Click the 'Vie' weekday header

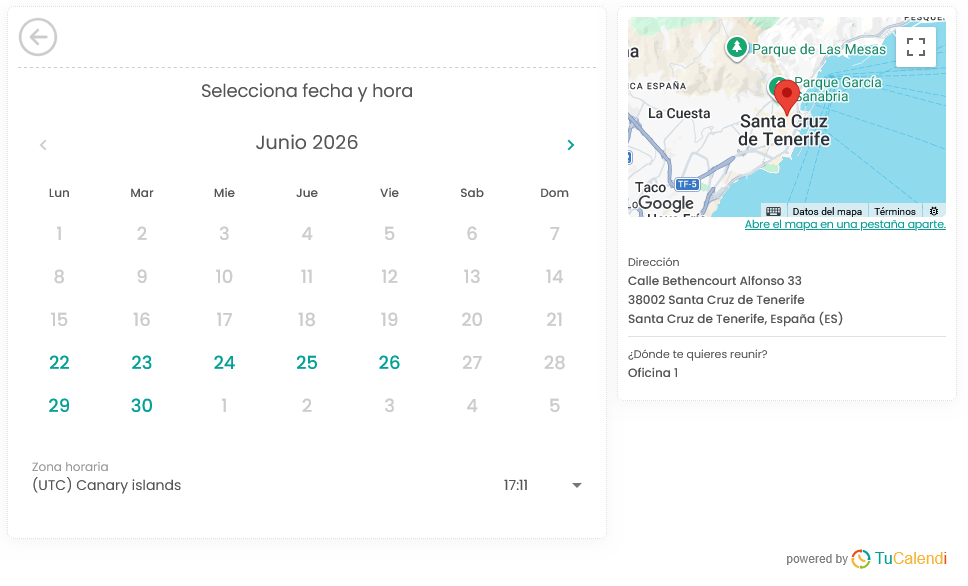click(390, 193)
